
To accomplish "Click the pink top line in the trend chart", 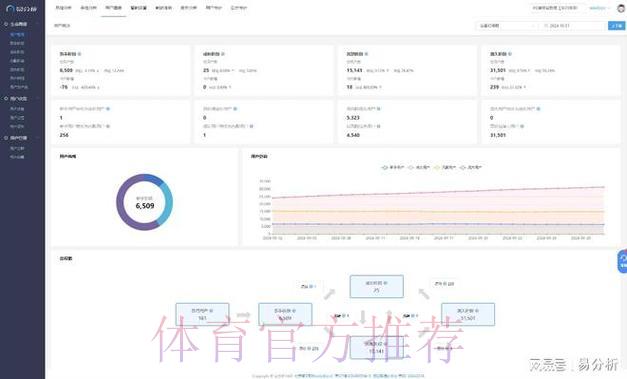I will click(438, 192).
